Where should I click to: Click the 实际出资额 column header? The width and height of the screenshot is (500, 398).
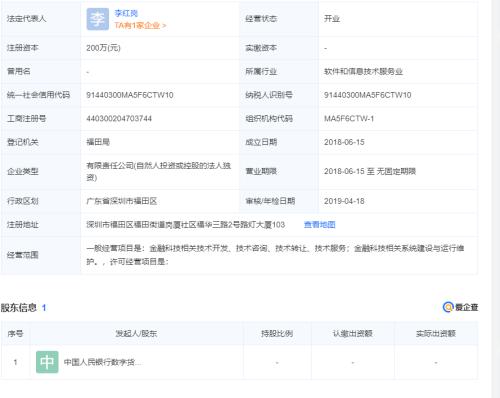point(436,333)
